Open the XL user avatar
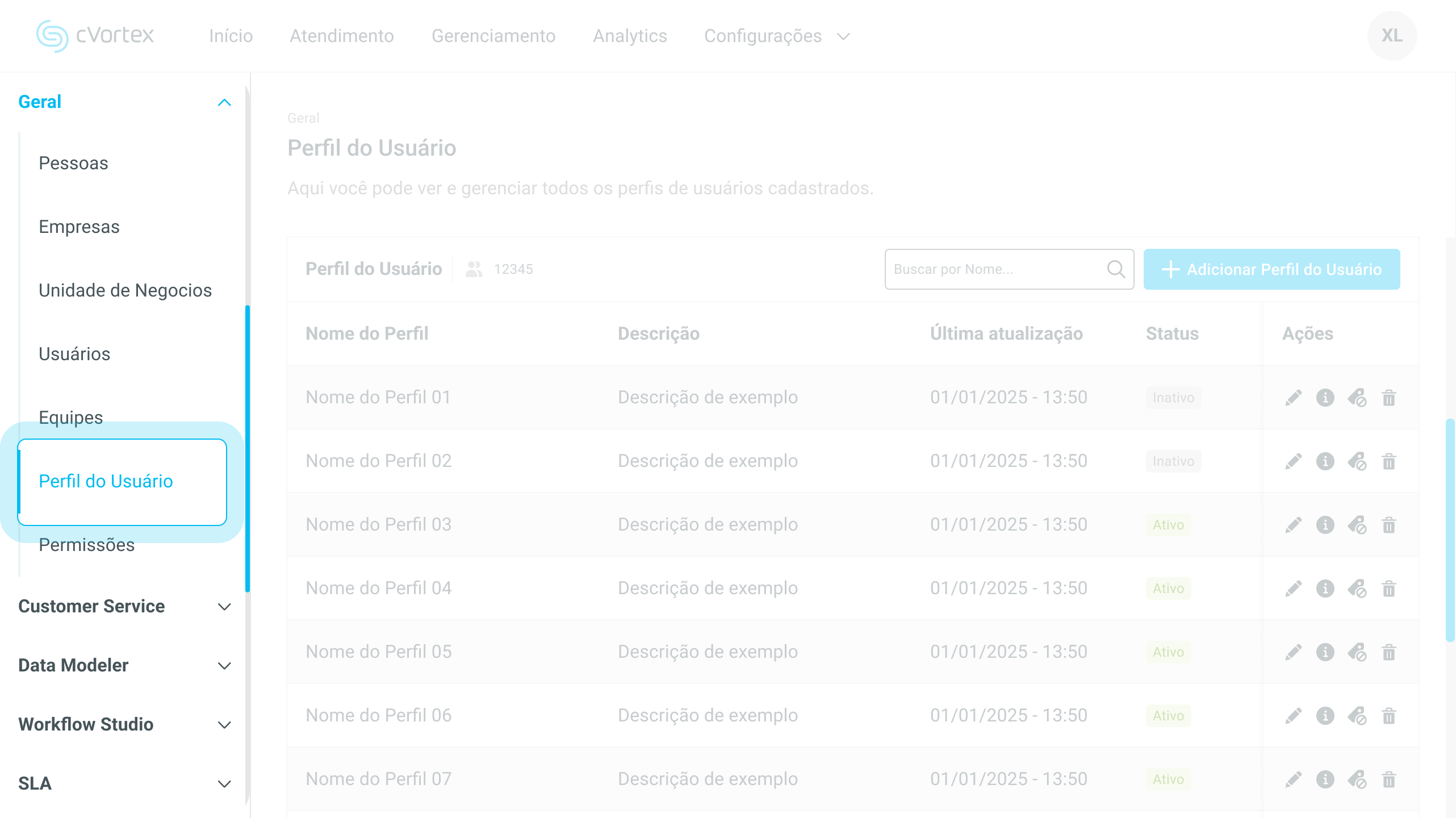Viewport: 1456px width, 818px height. point(1392,36)
